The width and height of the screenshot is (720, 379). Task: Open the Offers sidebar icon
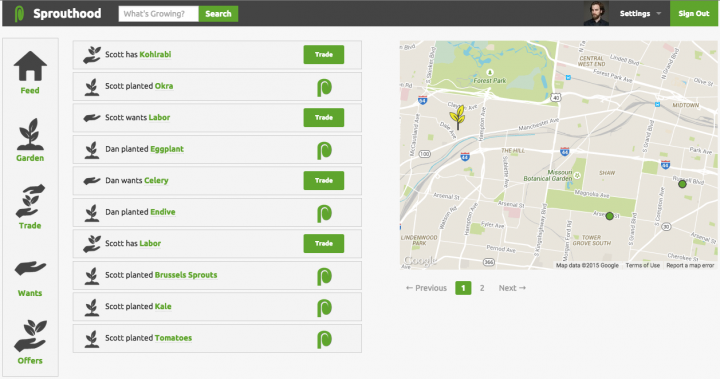pos(30,336)
